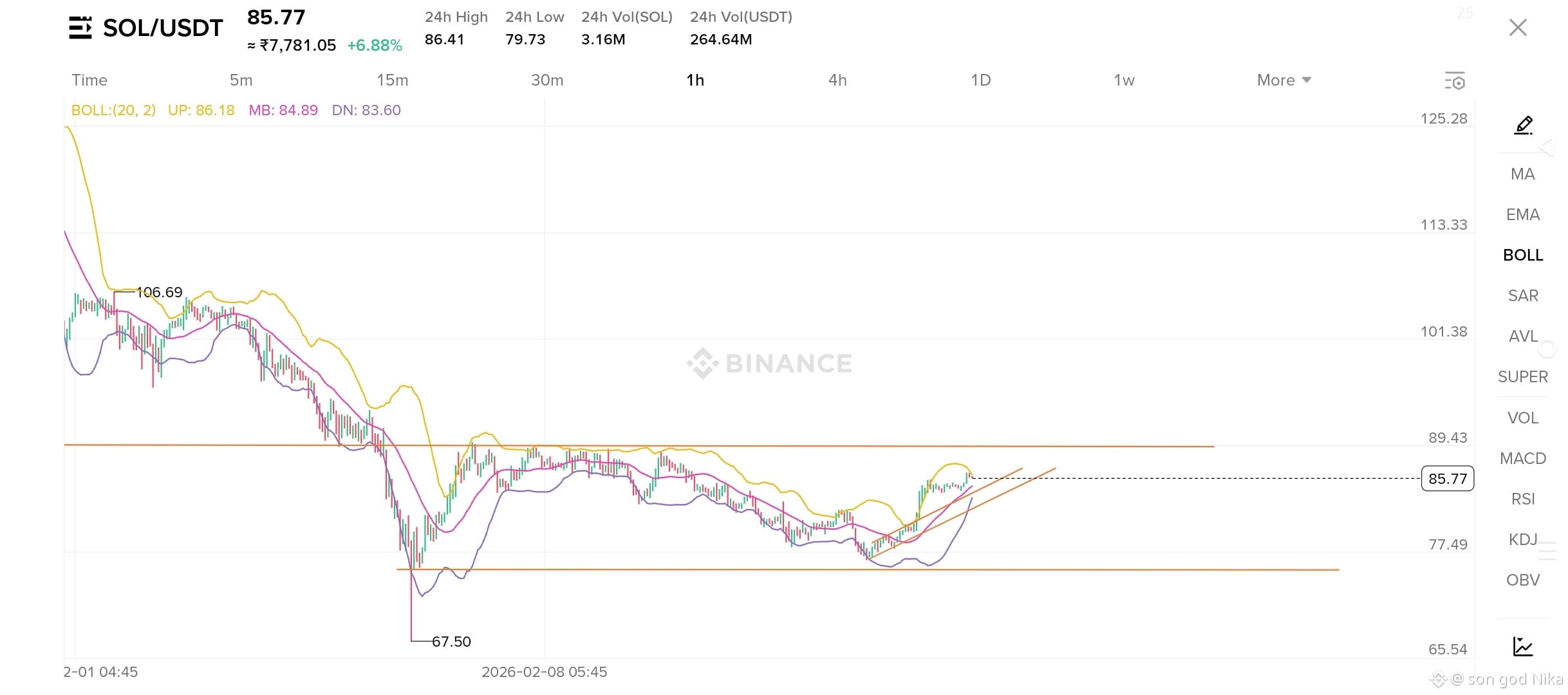Select the 15m timeframe tab
This screenshot has height=695, width=1568.
pos(392,80)
